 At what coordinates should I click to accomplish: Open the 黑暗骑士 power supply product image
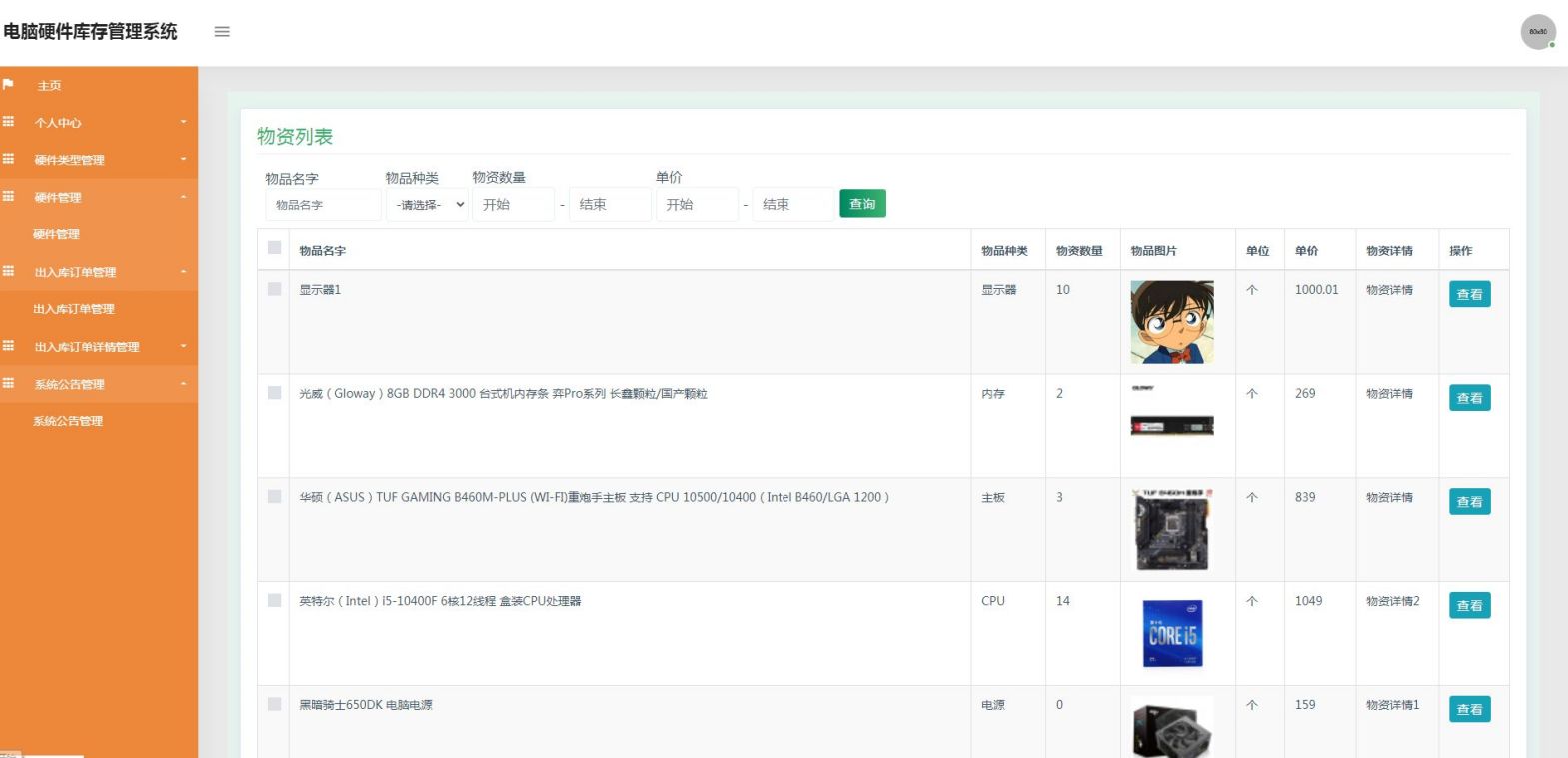pos(1172,727)
